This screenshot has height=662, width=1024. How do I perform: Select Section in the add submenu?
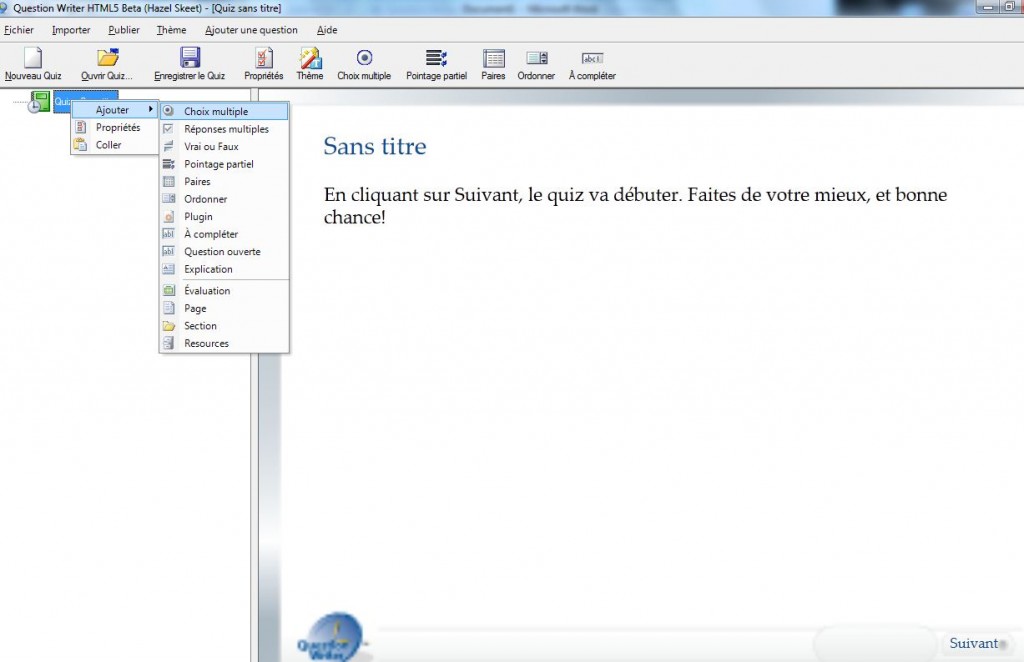[x=202, y=325]
